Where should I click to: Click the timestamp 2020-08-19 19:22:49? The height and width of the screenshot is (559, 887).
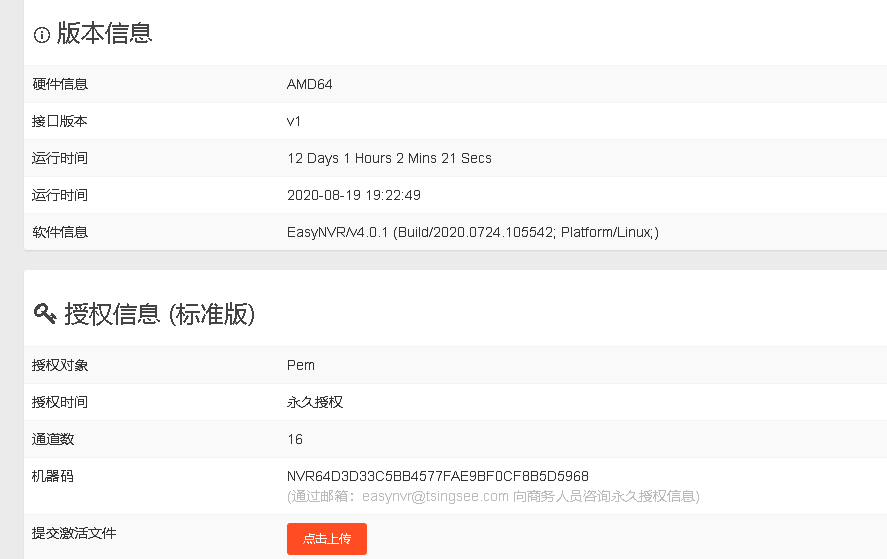click(354, 195)
